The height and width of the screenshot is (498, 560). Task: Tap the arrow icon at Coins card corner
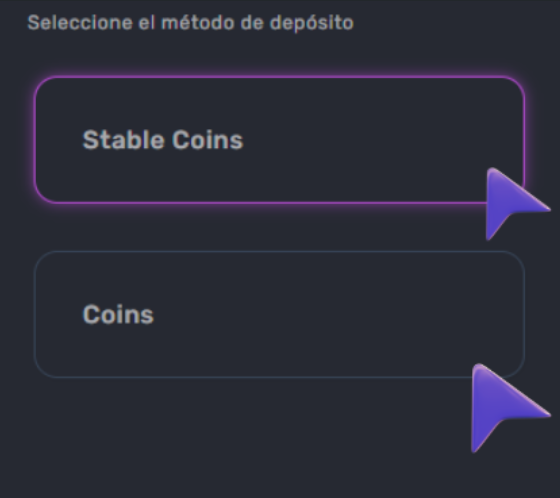pyautogui.click(x=511, y=408)
